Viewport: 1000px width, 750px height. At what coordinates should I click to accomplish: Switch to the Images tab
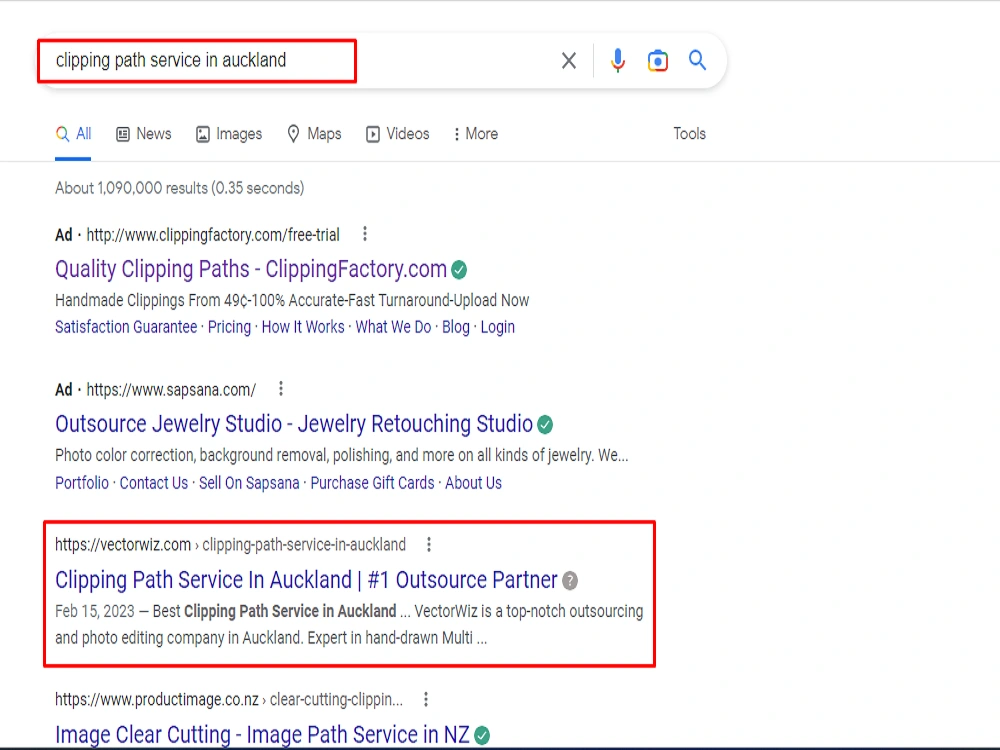(229, 134)
